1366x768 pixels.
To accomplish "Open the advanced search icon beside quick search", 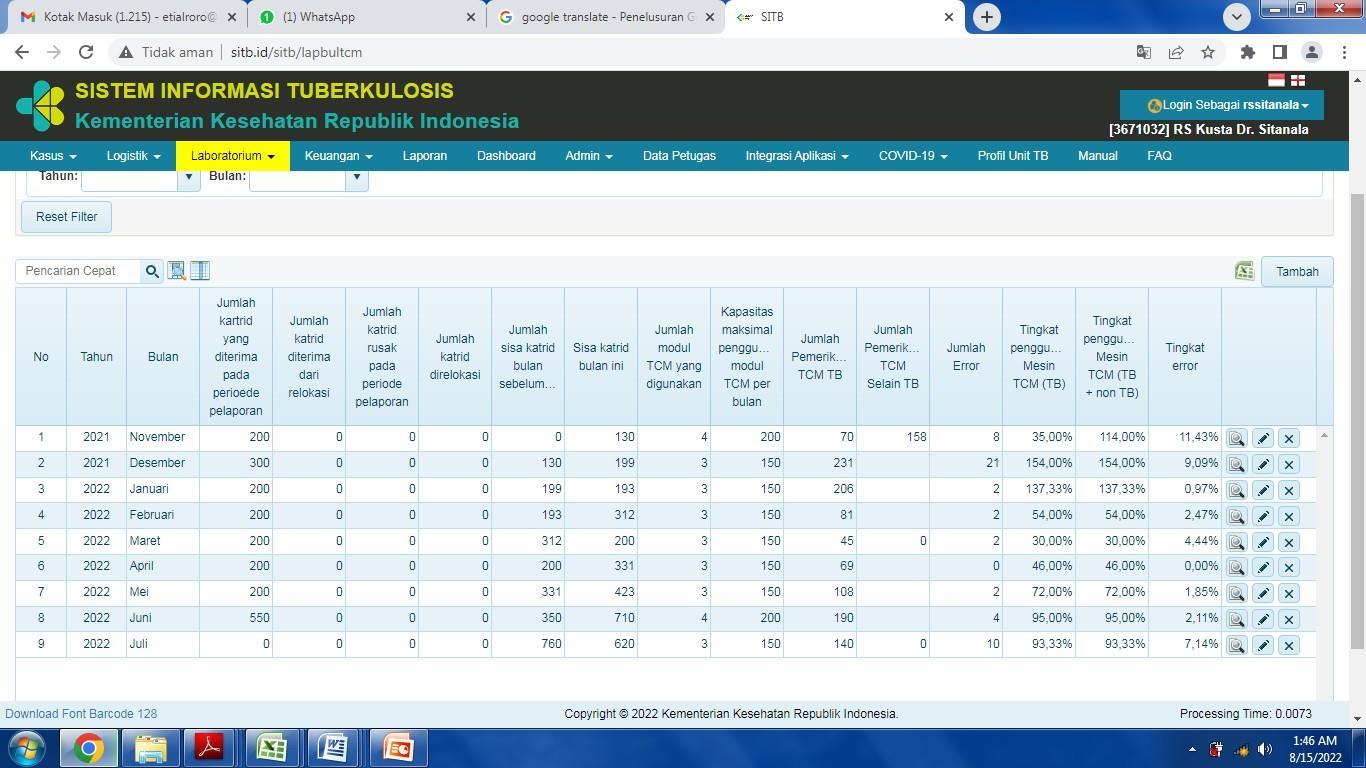I will pos(177,270).
